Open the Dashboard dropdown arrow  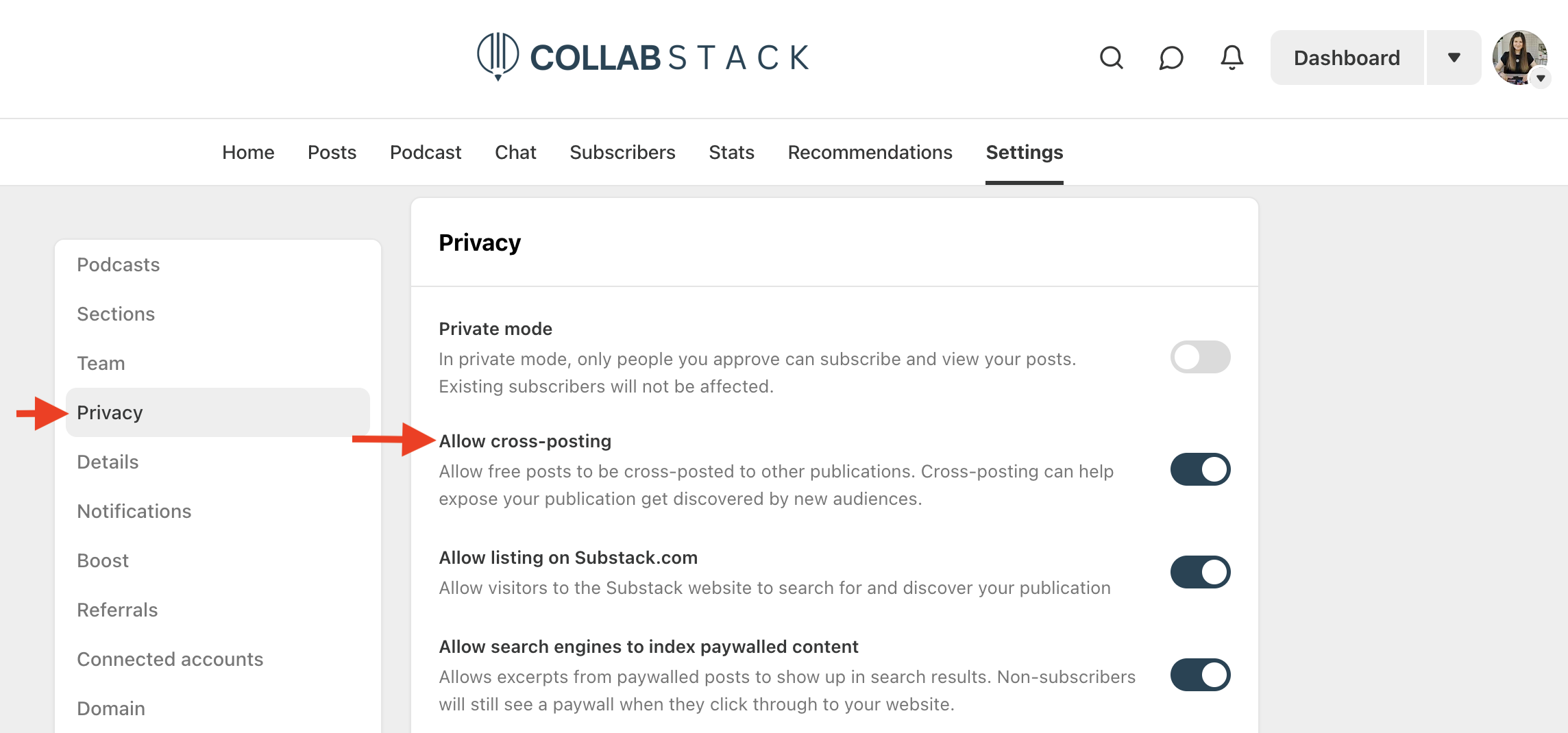[x=1453, y=58]
